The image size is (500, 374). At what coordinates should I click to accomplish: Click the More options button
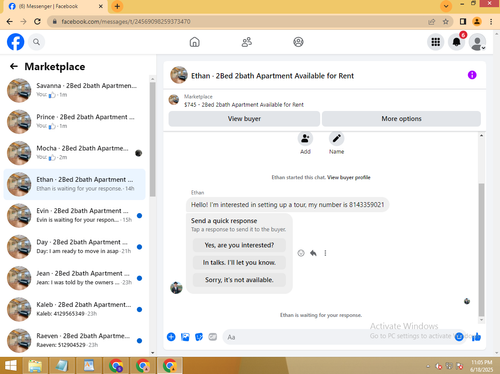[401, 119]
